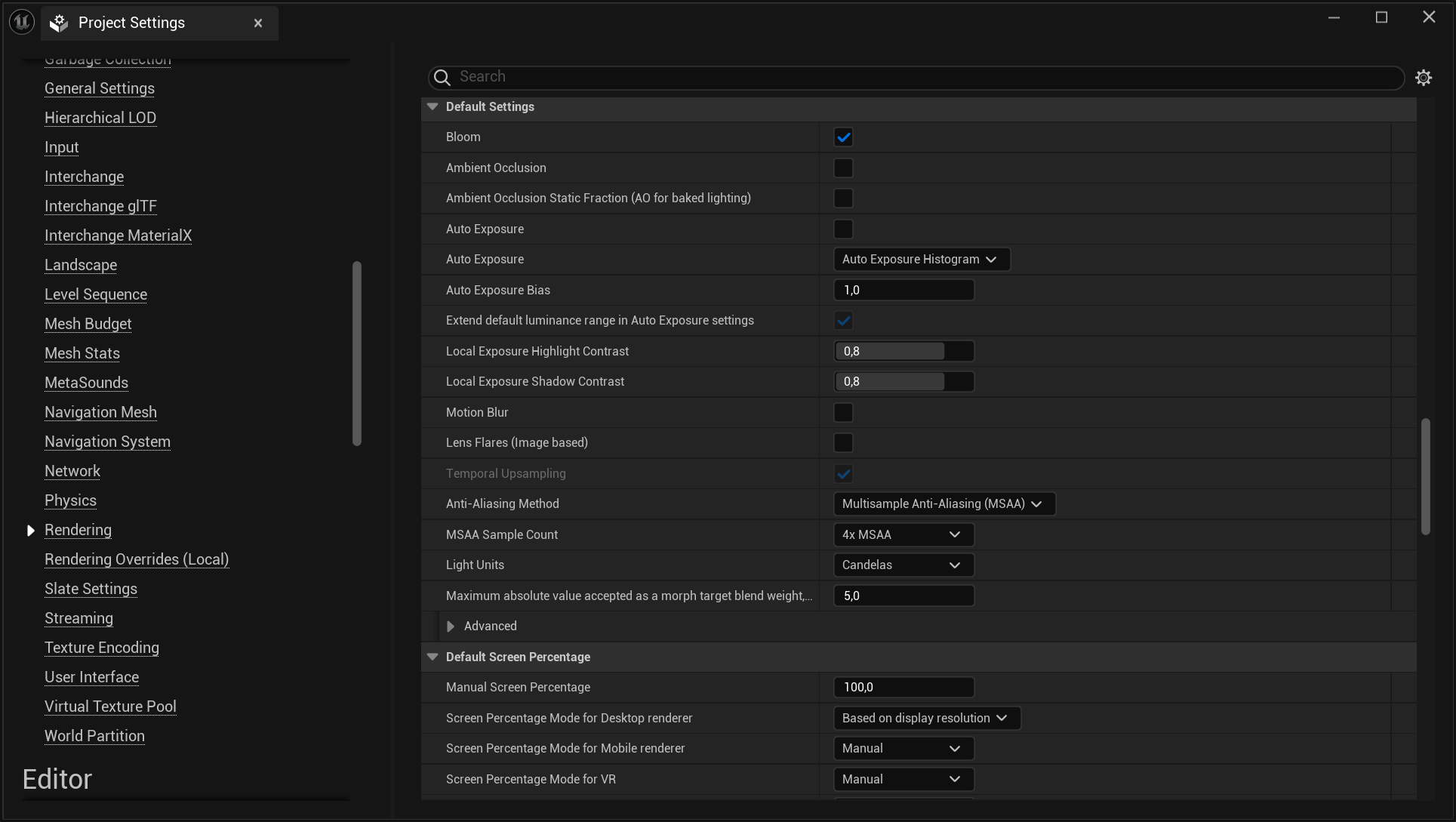Adjust the Local Exposure Highlight Contrast slider
1456x822 pixels.
[x=903, y=351]
